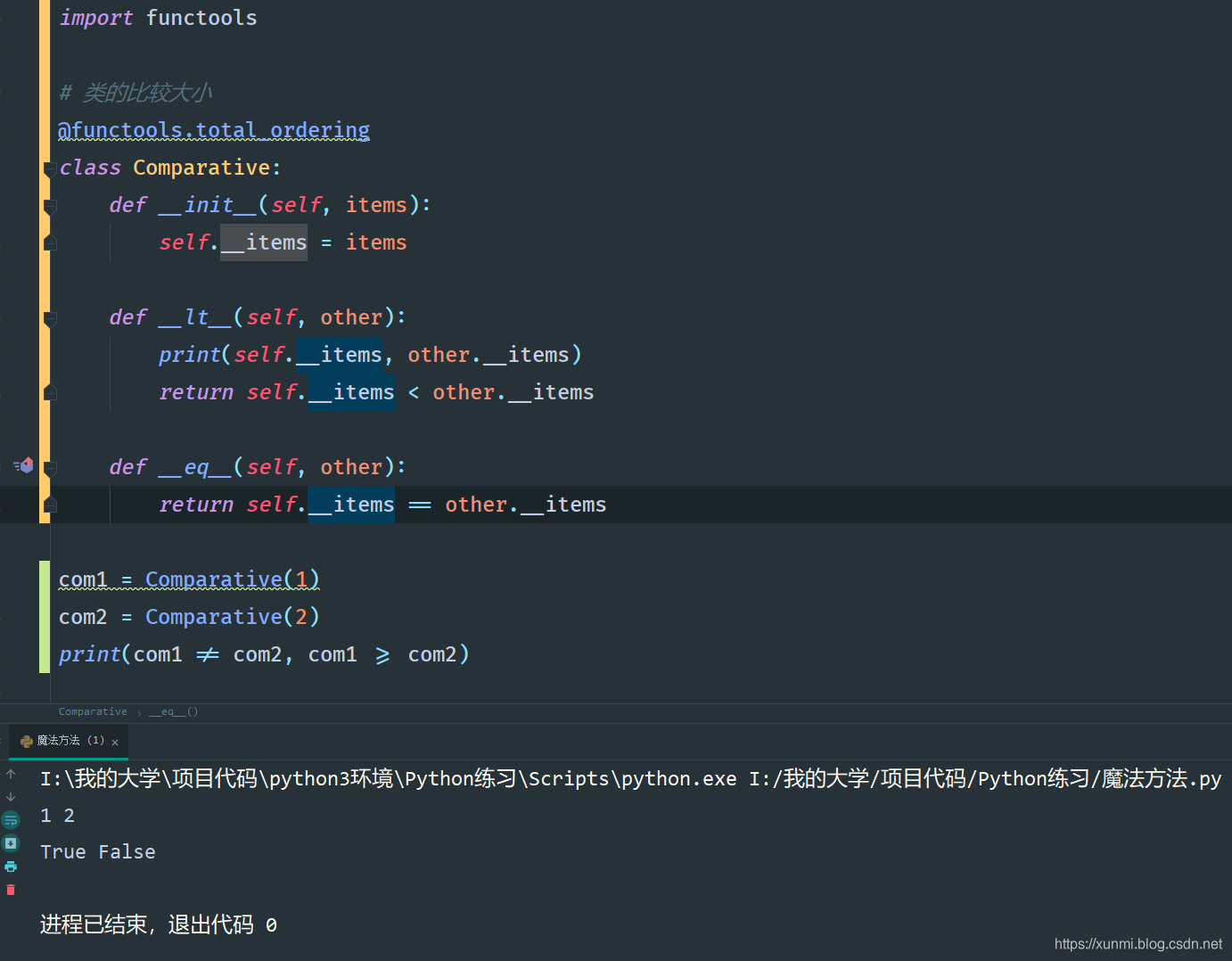Click console output line '1 2'
Screen dimensions: 1232x961
point(58,816)
